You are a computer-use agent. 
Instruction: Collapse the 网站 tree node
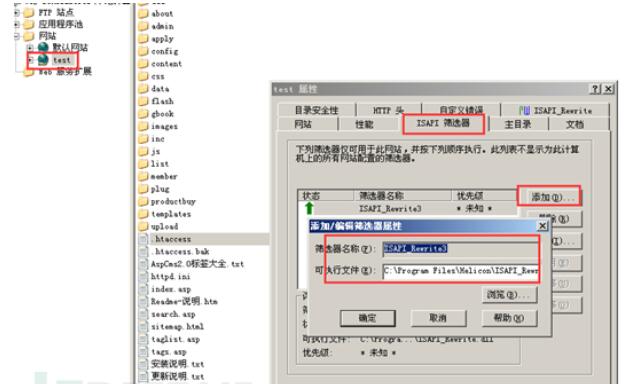[x=16, y=36]
